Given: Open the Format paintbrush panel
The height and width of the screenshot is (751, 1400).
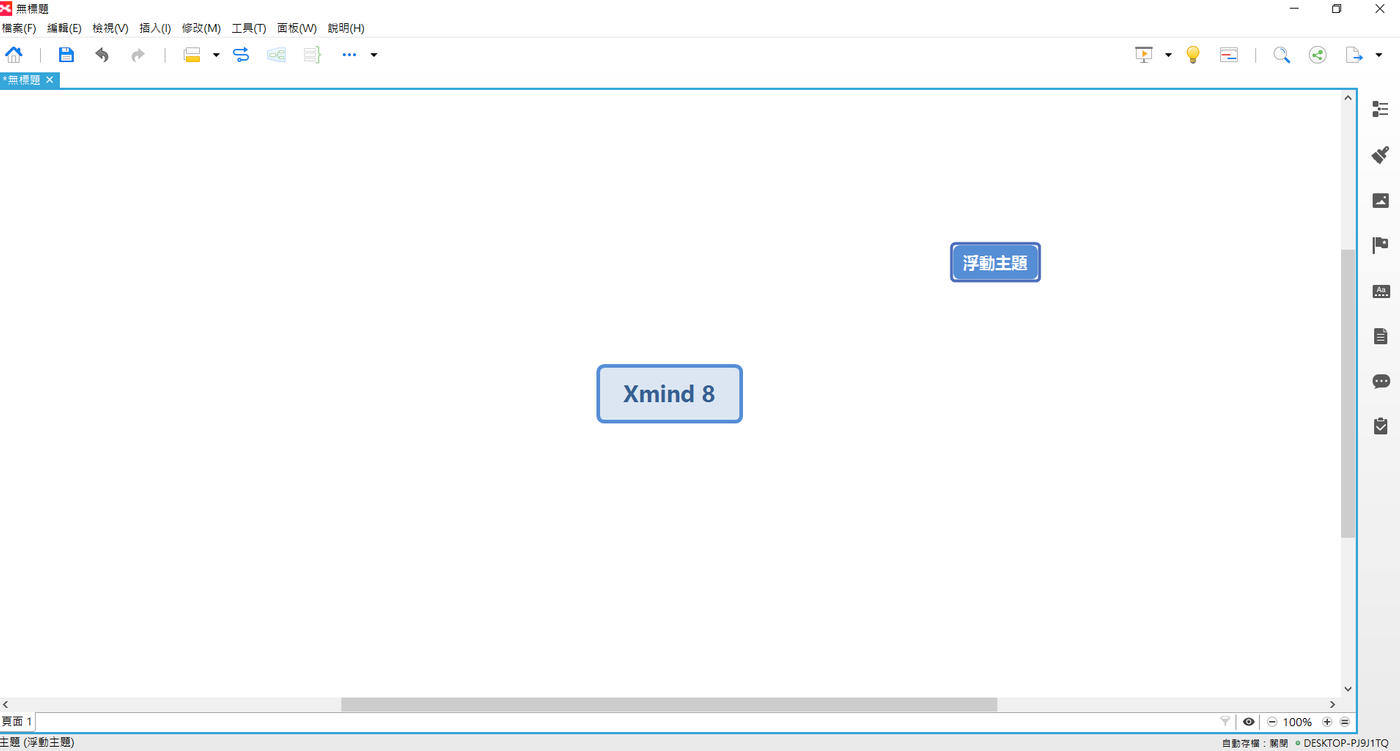Looking at the screenshot, I should coord(1380,154).
